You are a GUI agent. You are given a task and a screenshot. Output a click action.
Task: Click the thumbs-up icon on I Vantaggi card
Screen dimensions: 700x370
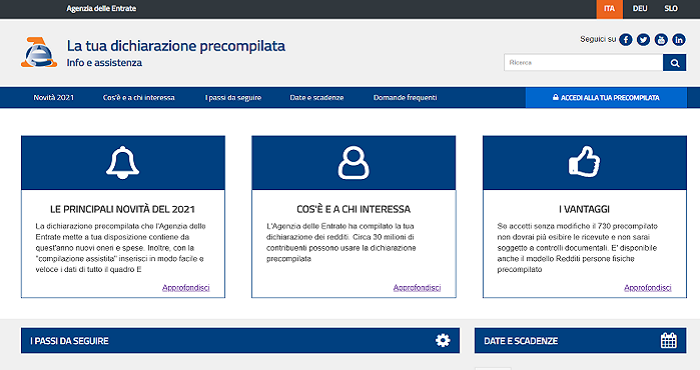584,162
